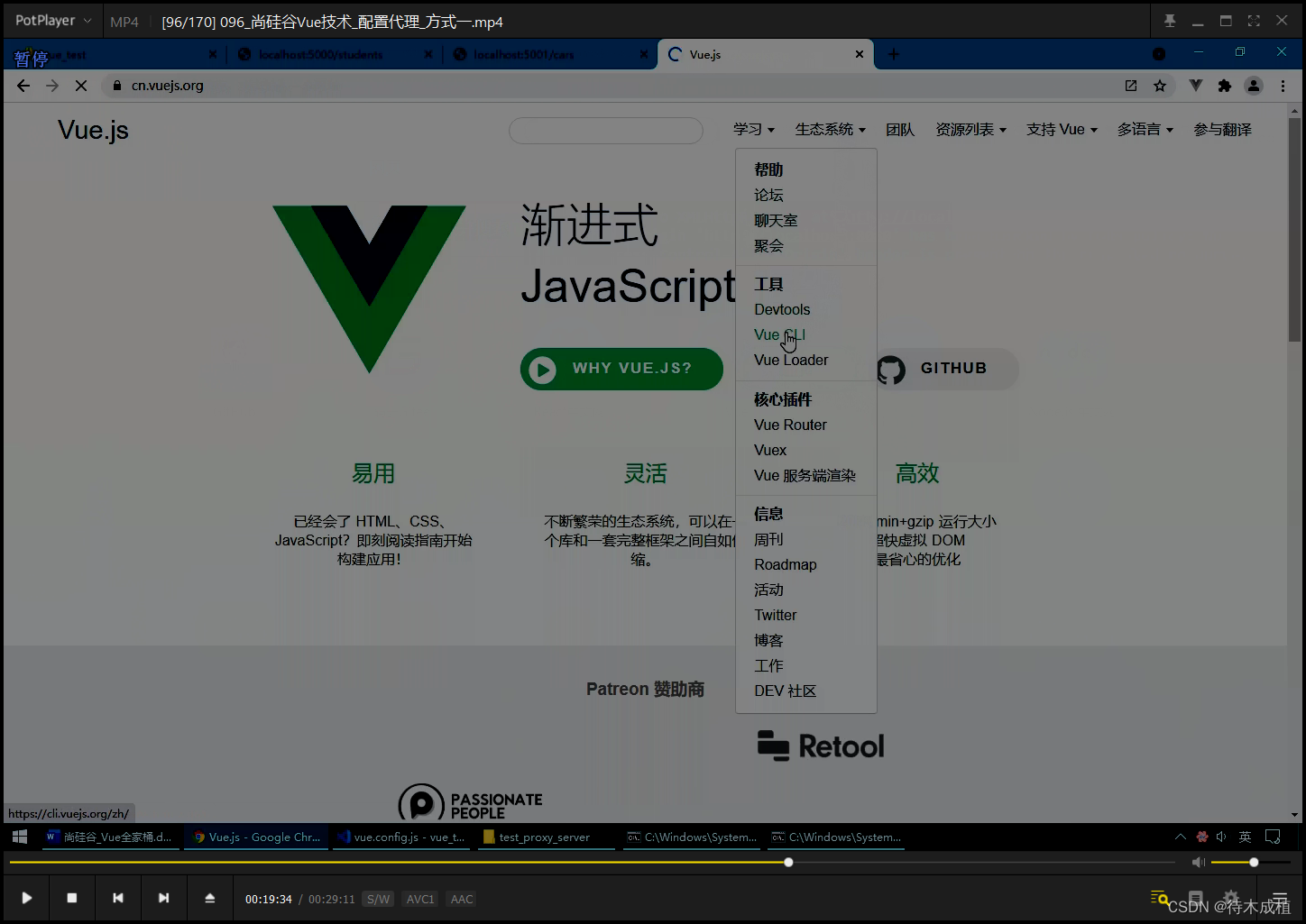The height and width of the screenshot is (924, 1306).
Task: Open the 团队 navigation link
Action: [900, 130]
